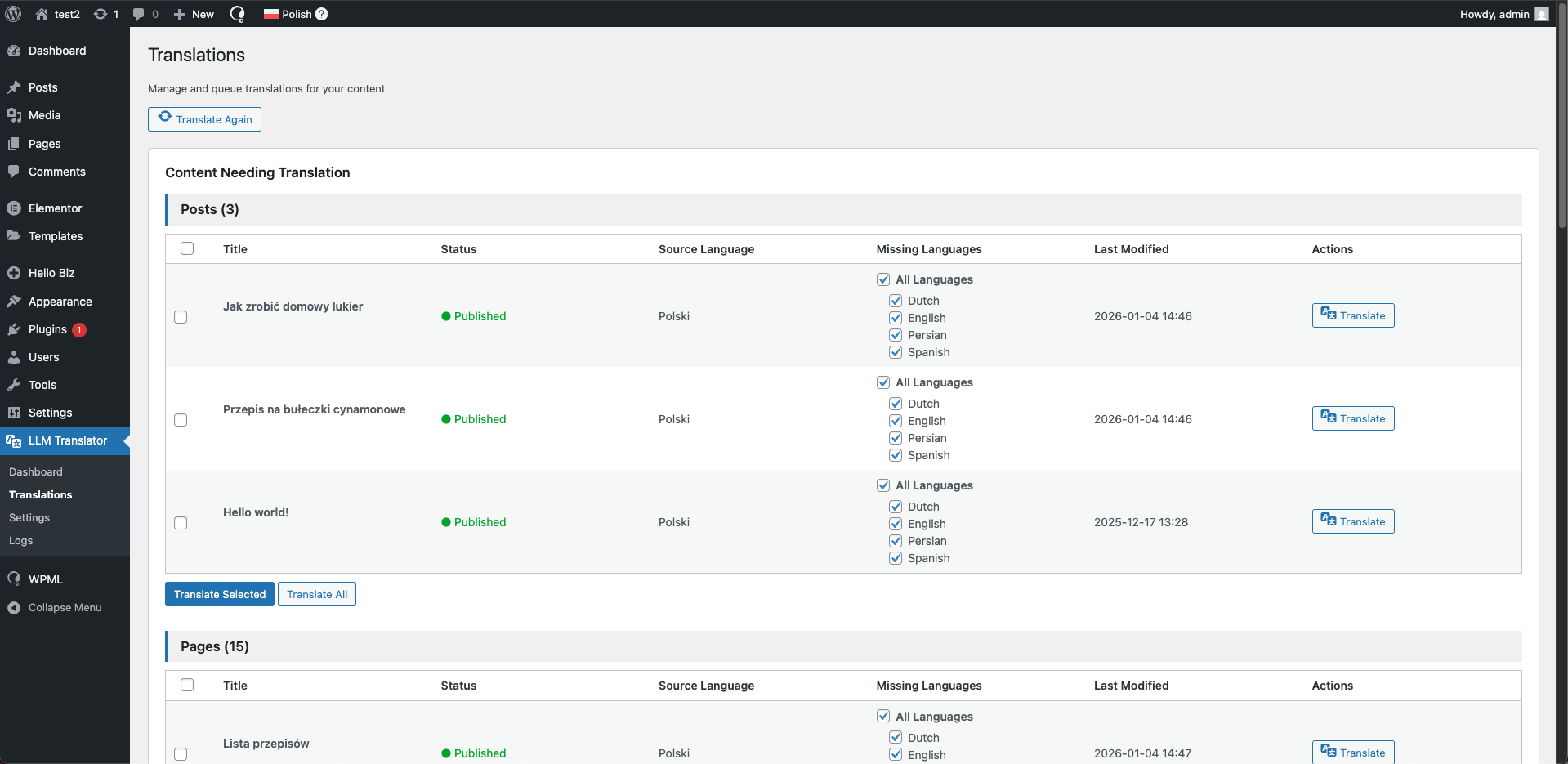Click the Polish flag icon in the admin bar
Screen dimensions: 1568x764
[270, 14]
